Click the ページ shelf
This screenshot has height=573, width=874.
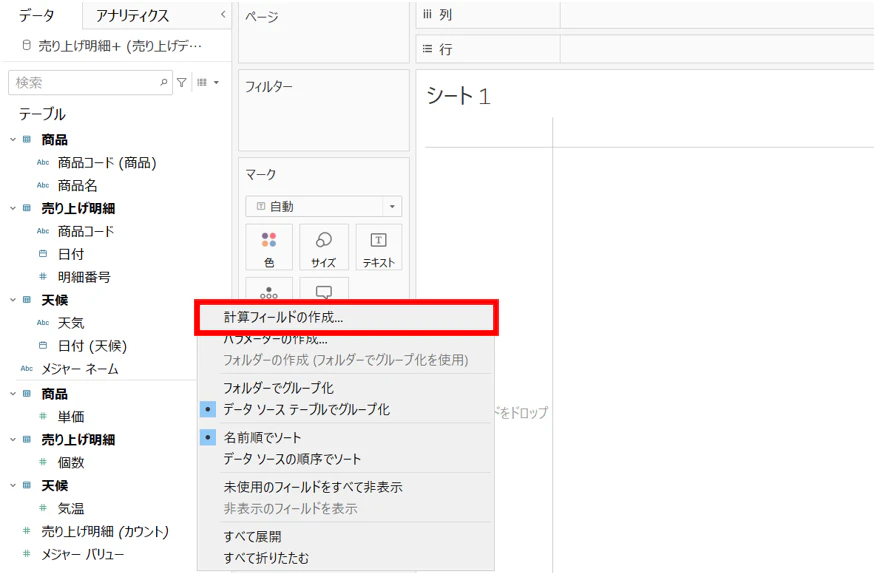(x=324, y=32)
